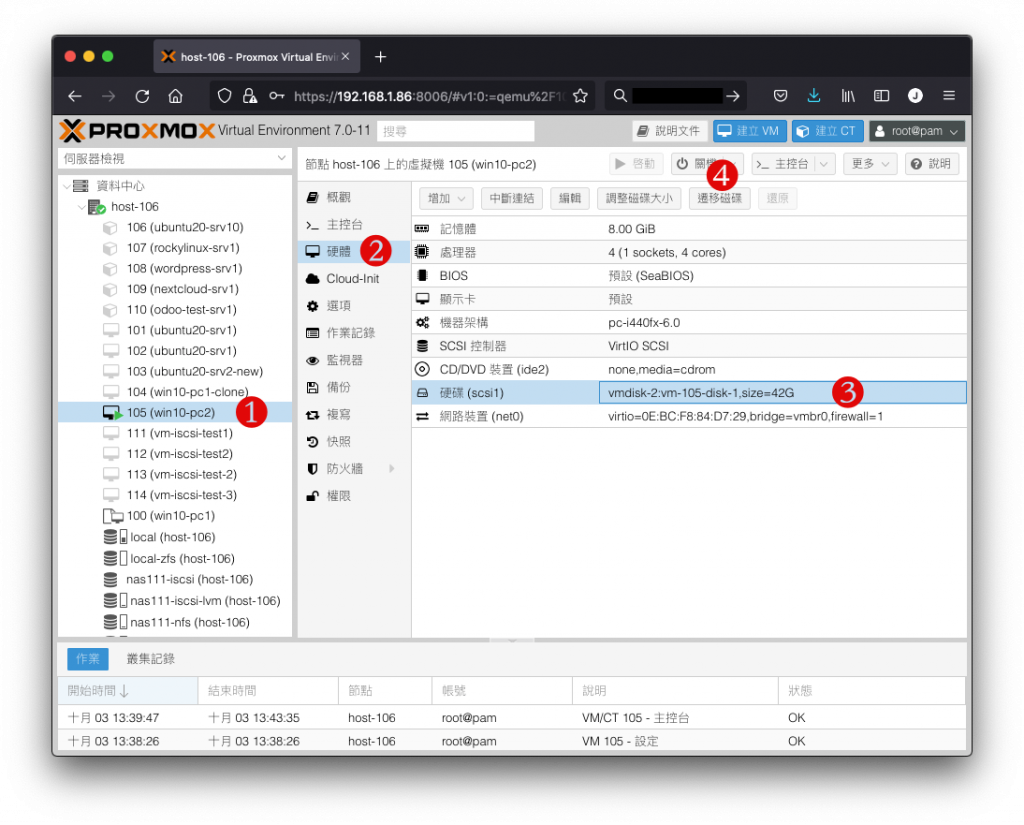Click the host-106 node icon
The height and width of the screenshot is (825, 1024).
(97, 207)
